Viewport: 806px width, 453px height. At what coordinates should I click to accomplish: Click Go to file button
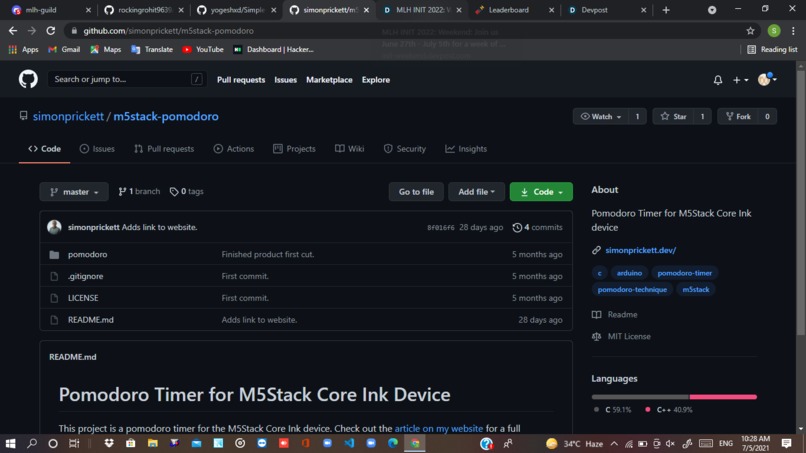click(x=416, y=192)
